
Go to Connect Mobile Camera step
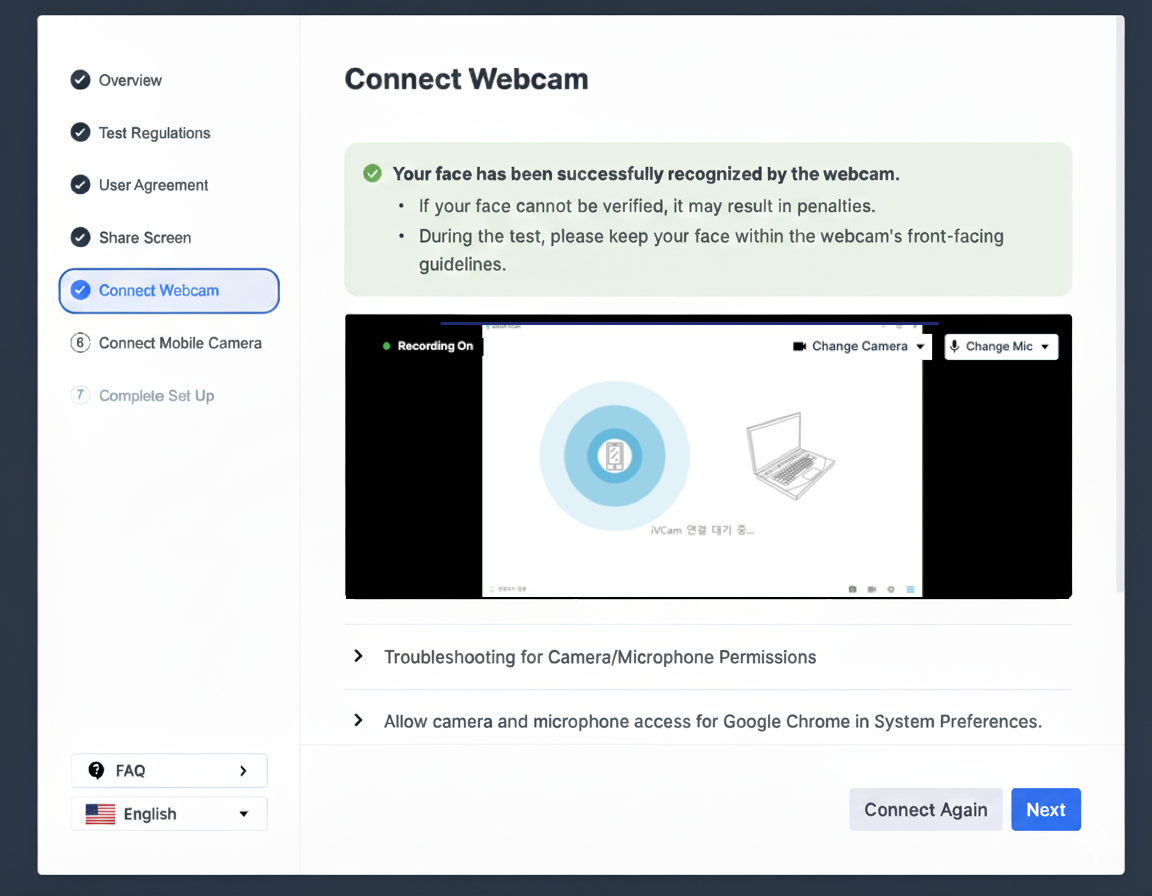click(x=180, y=343)
